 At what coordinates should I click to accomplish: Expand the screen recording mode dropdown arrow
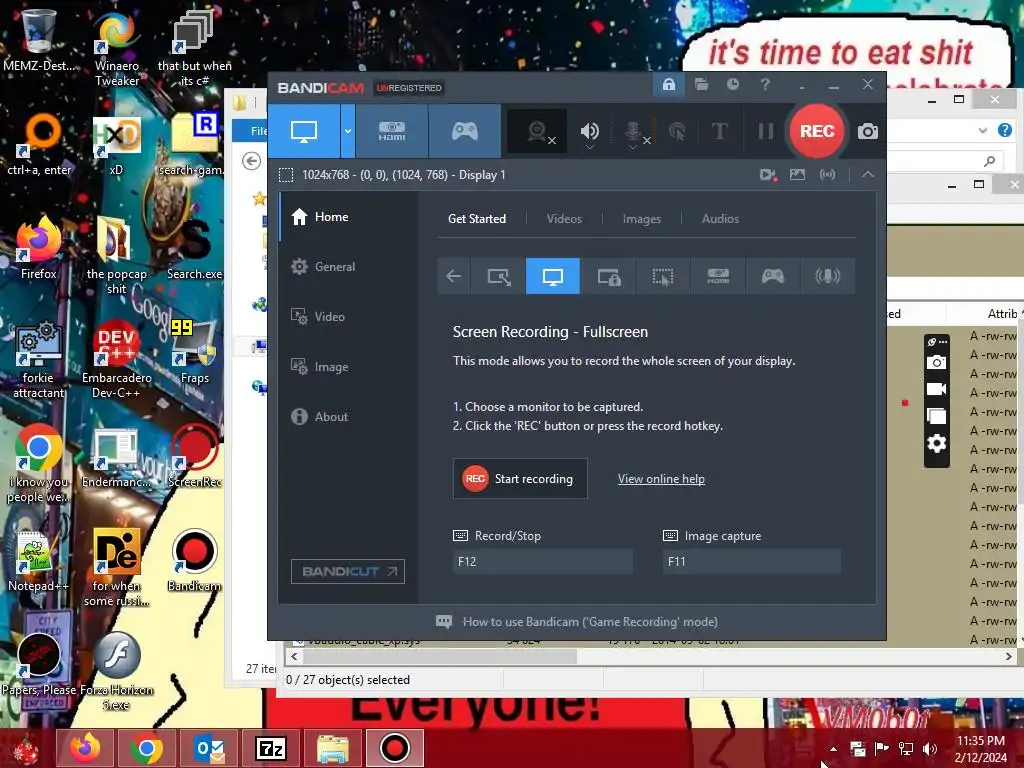(347, 131)
